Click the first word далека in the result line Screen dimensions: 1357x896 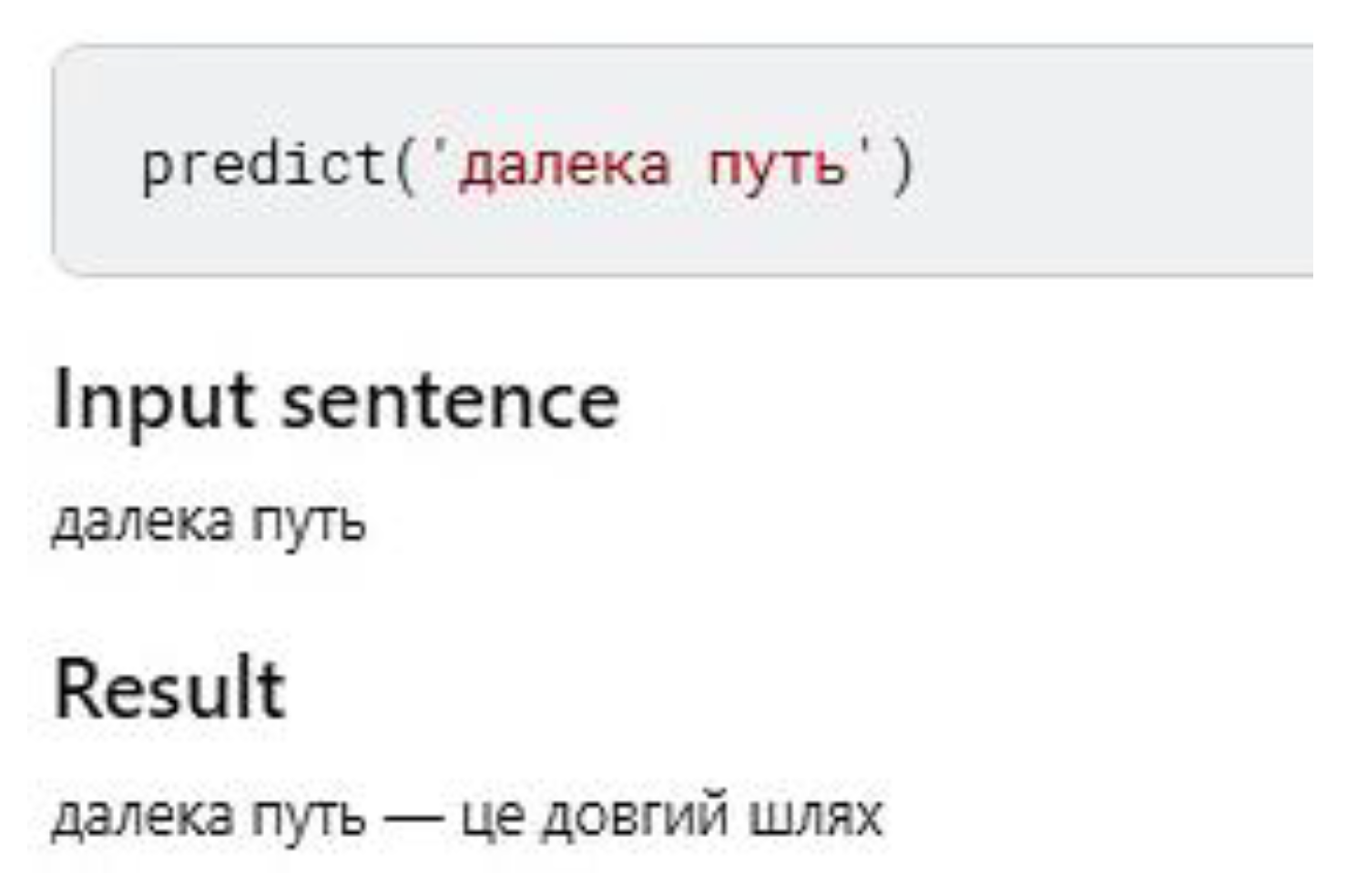143,815
